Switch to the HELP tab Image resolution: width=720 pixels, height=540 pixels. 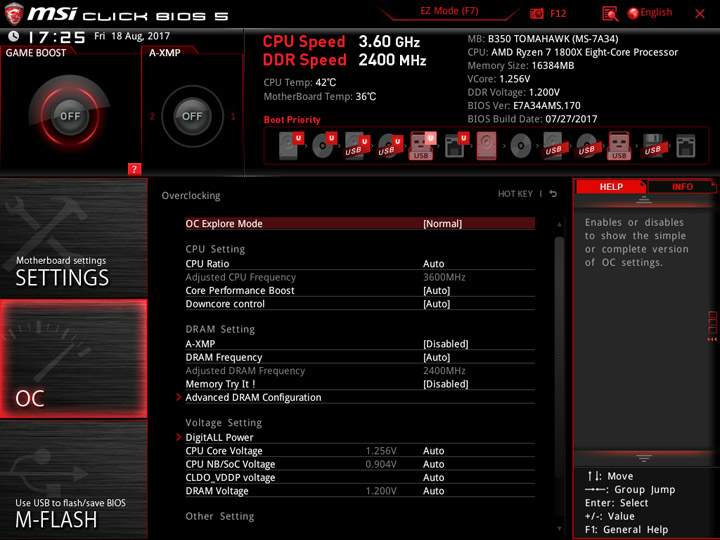tap(611, 186)
